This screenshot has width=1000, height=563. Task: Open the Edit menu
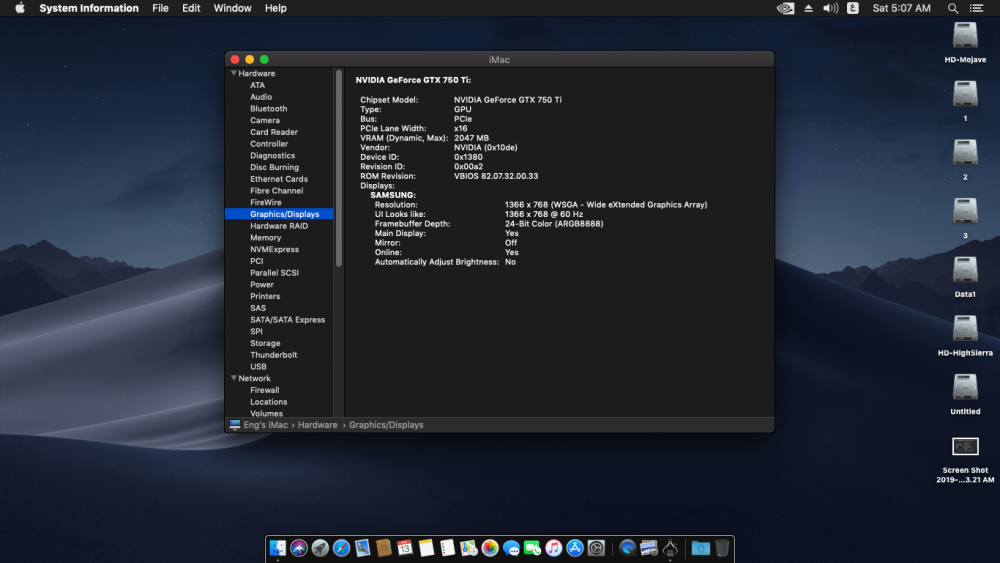(x=191, y=8)
